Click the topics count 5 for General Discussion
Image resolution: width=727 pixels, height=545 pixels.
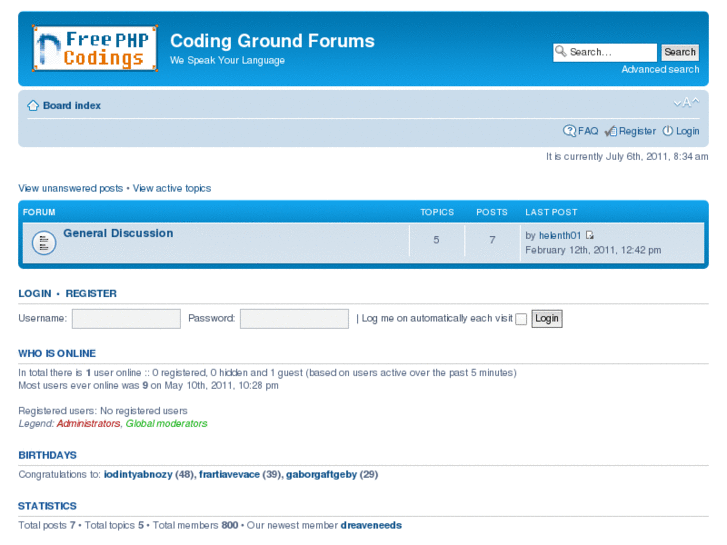(x=436, y=240)
